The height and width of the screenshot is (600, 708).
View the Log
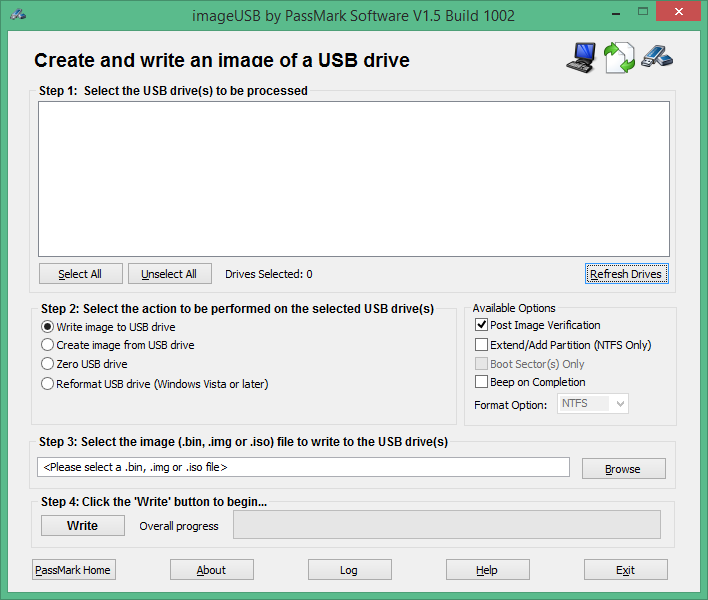349,570
